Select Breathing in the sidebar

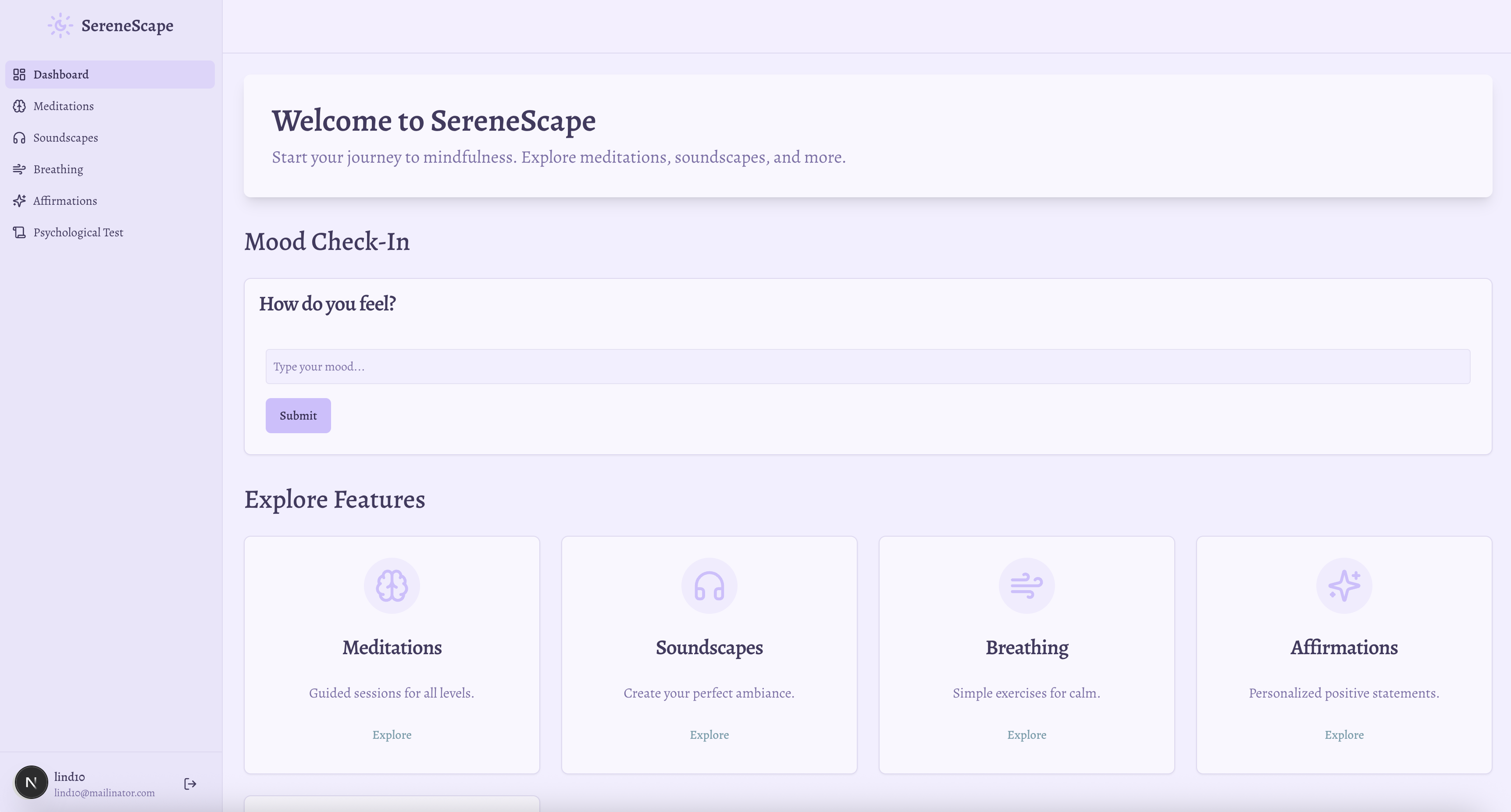coord(58,170)
